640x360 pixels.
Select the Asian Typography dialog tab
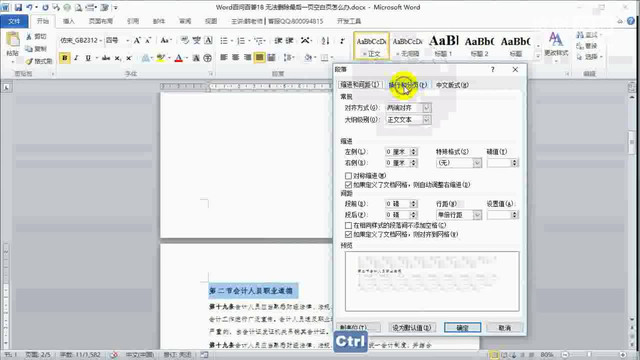(x=452, y=84)
